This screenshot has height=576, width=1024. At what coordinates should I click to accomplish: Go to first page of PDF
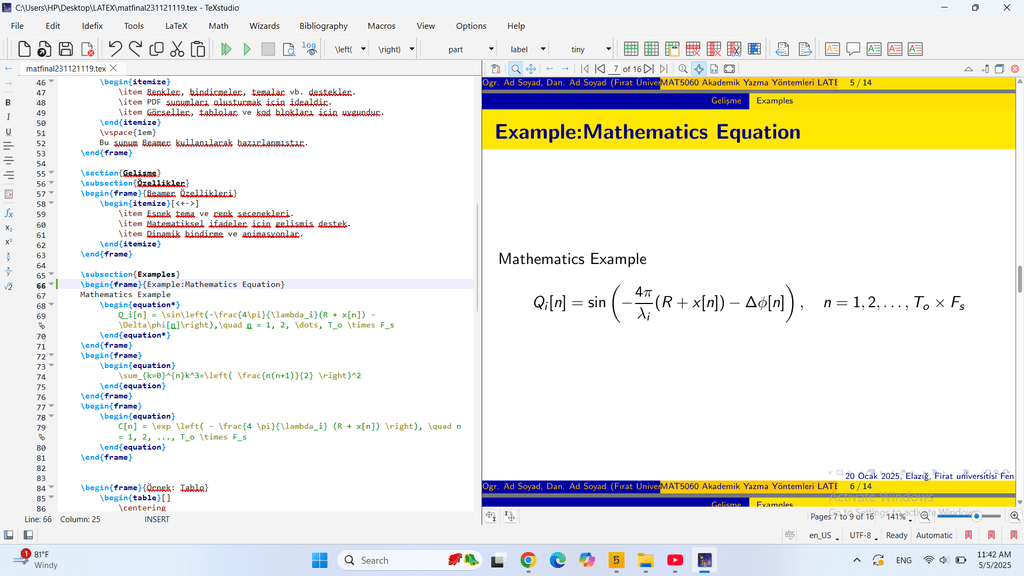pos(584,69)
